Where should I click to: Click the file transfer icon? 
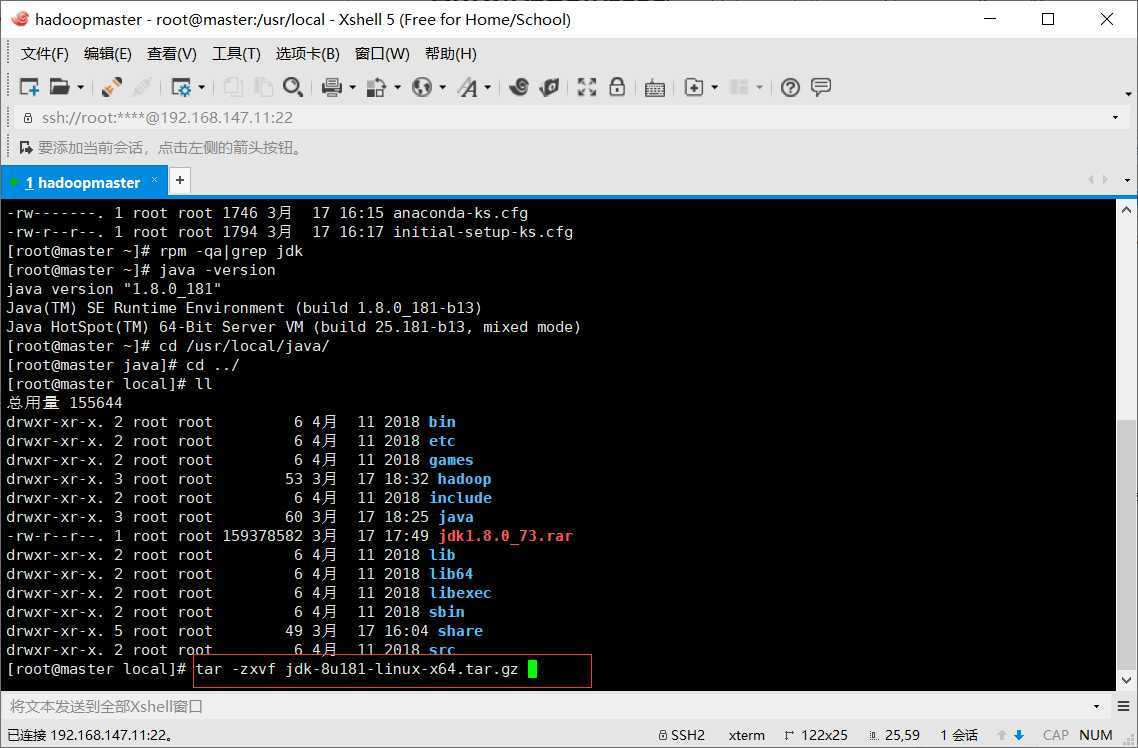pos(376,87)
